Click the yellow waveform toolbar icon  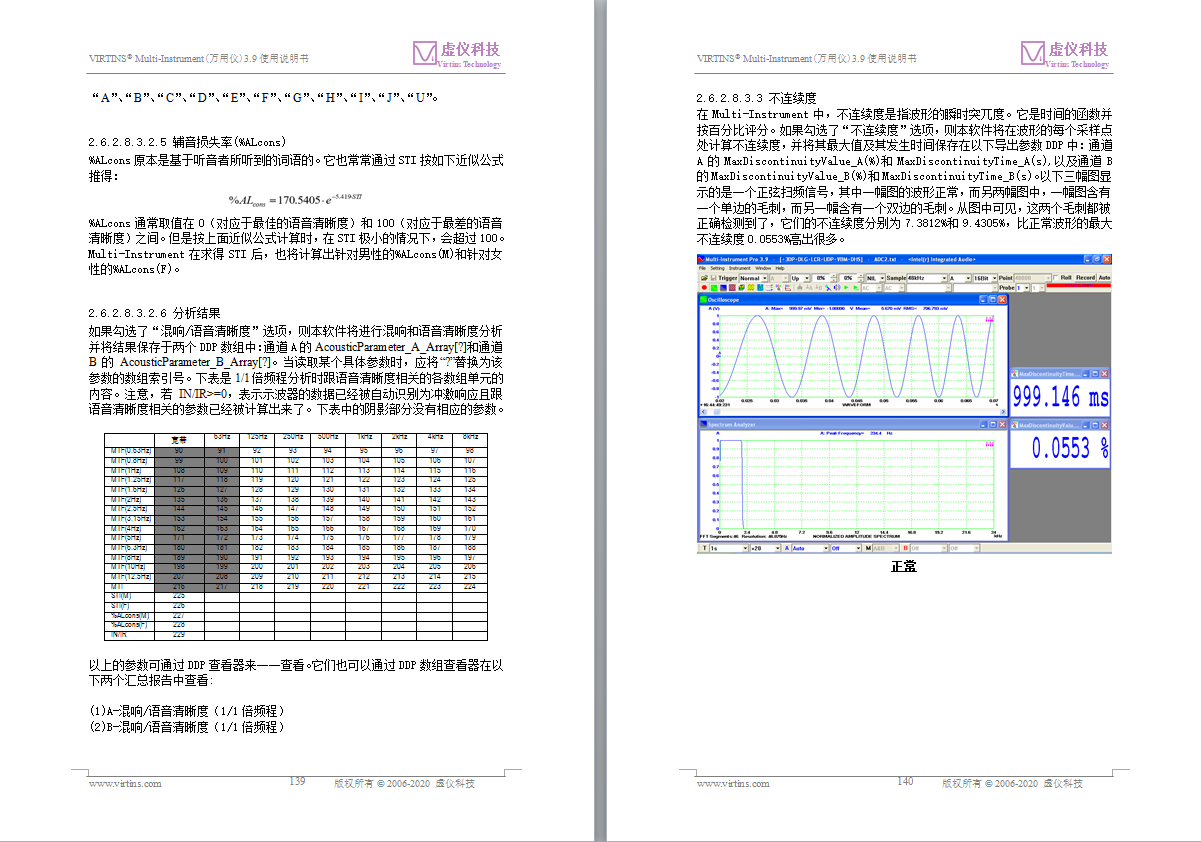[750, 288]
